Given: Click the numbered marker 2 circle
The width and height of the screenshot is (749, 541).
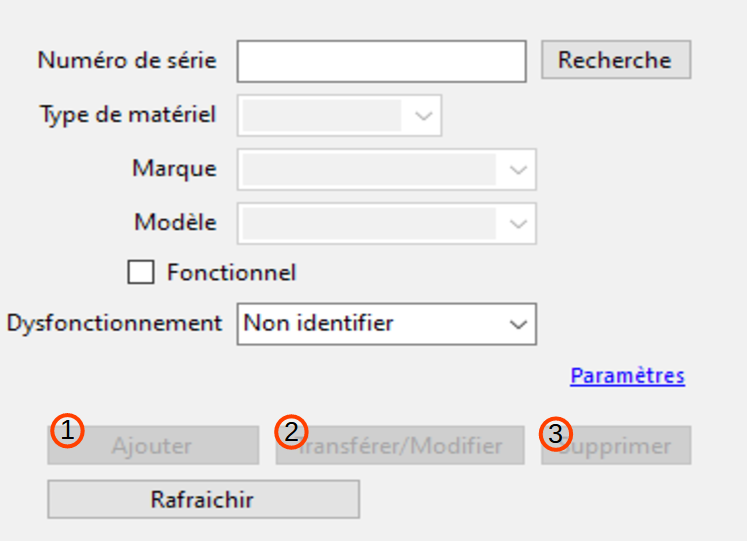Looking at the screenshot, I should pyautogui.click(x=291, y=432).
